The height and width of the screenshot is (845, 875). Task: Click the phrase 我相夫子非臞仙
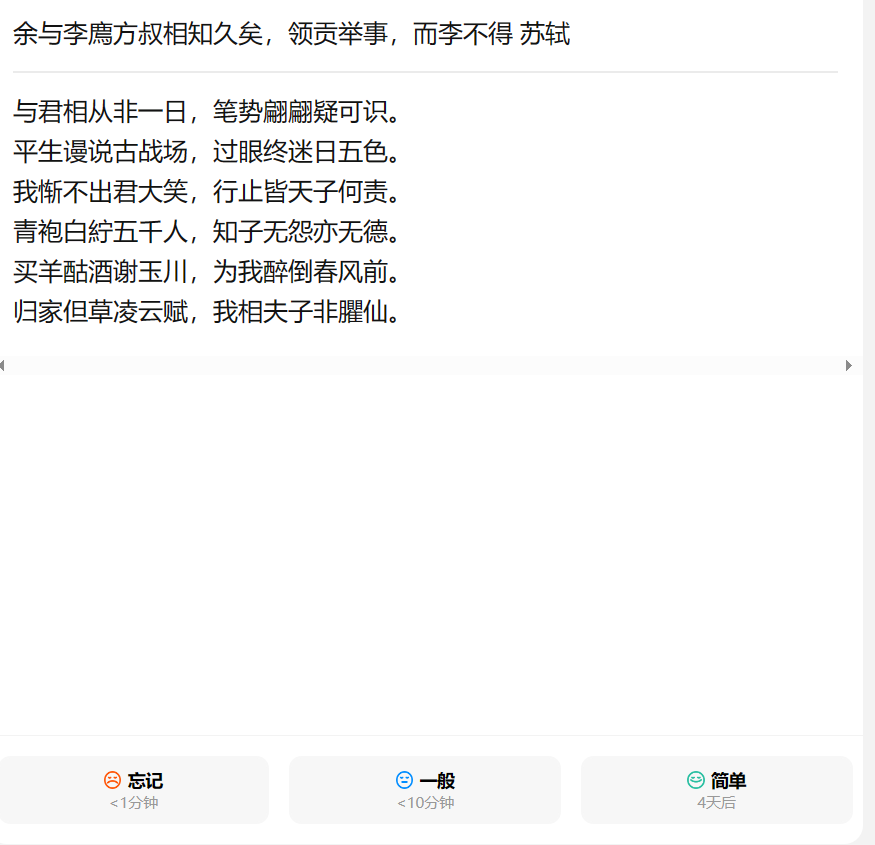[x=300, y=311]
